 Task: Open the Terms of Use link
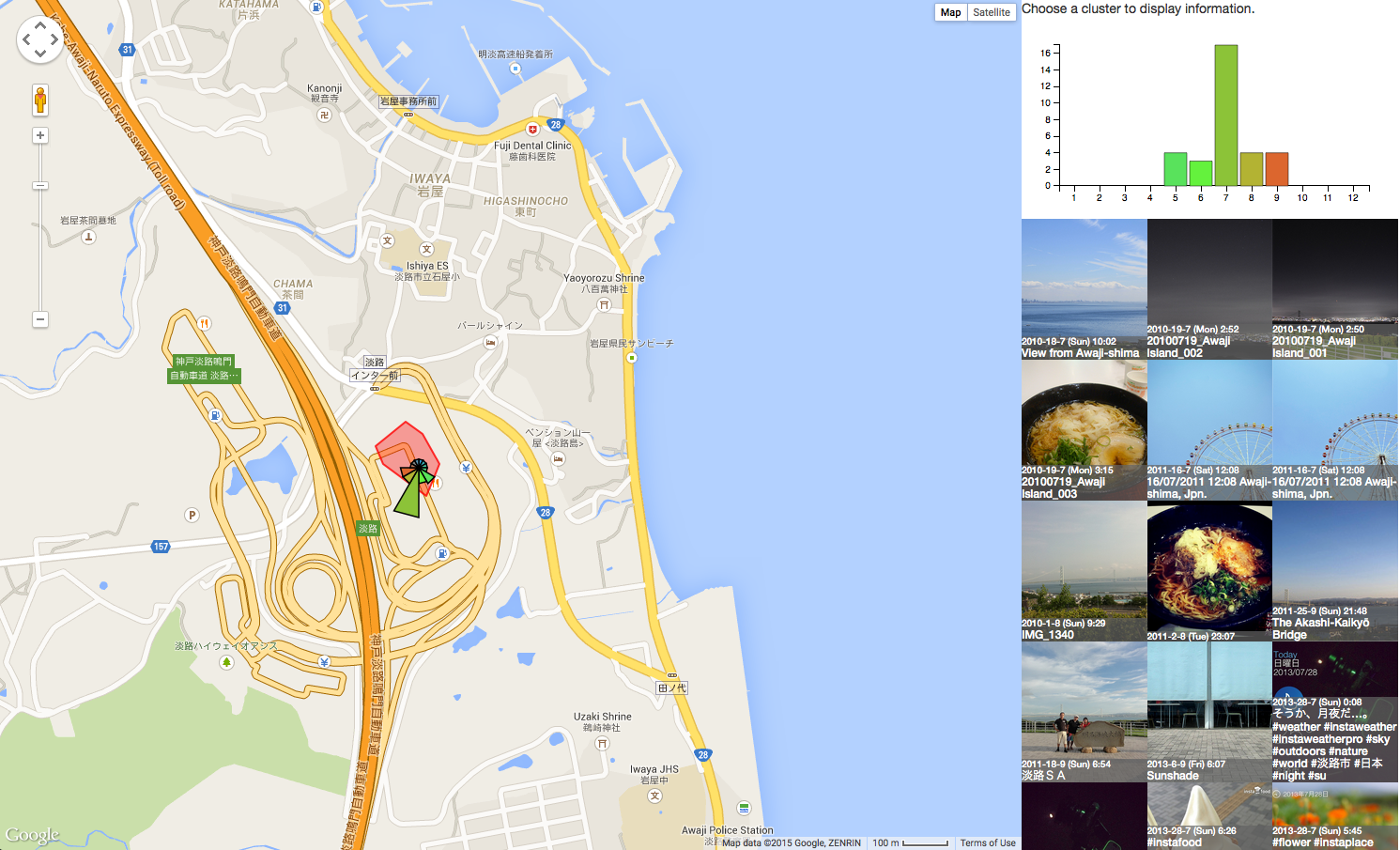click(987, 842)
